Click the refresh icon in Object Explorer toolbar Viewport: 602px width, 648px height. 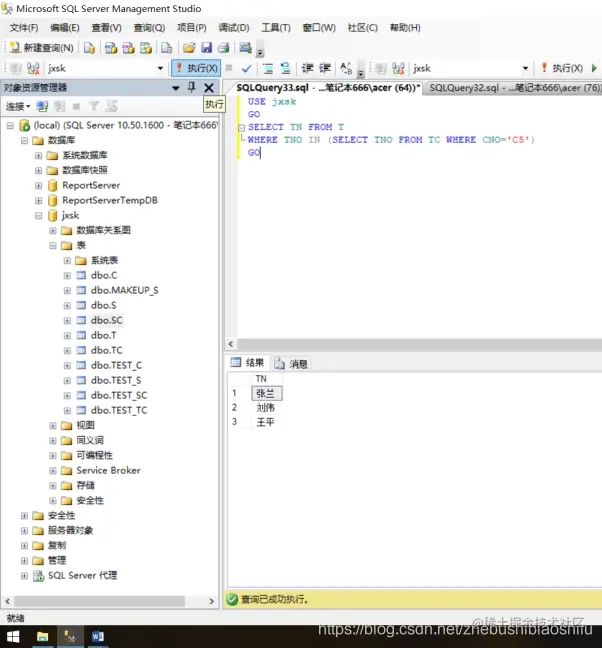(111, 107)
